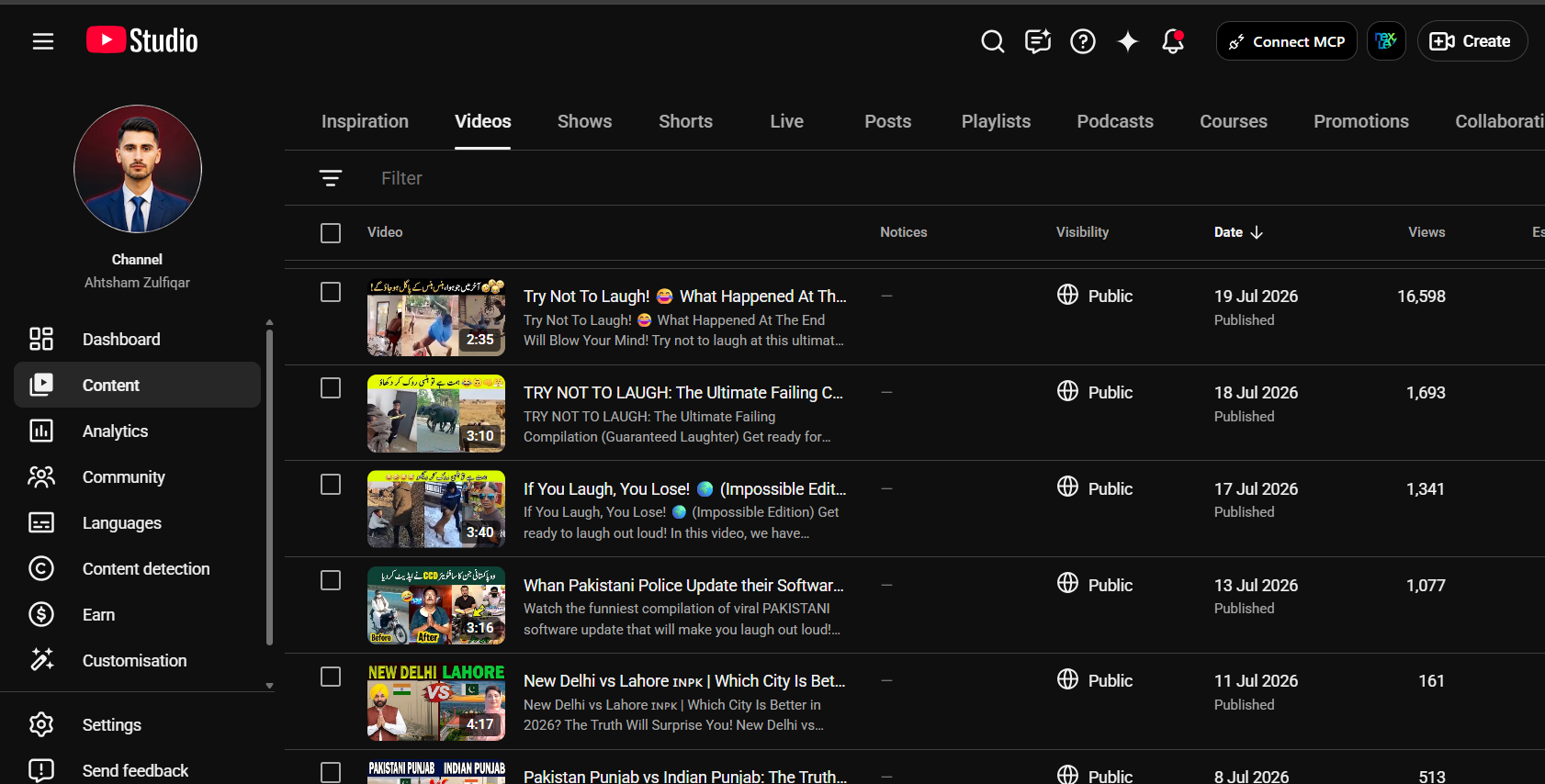Switch to the Inspiration tab
Screen dimensions: 1545x784
click(x=365, y=121)
